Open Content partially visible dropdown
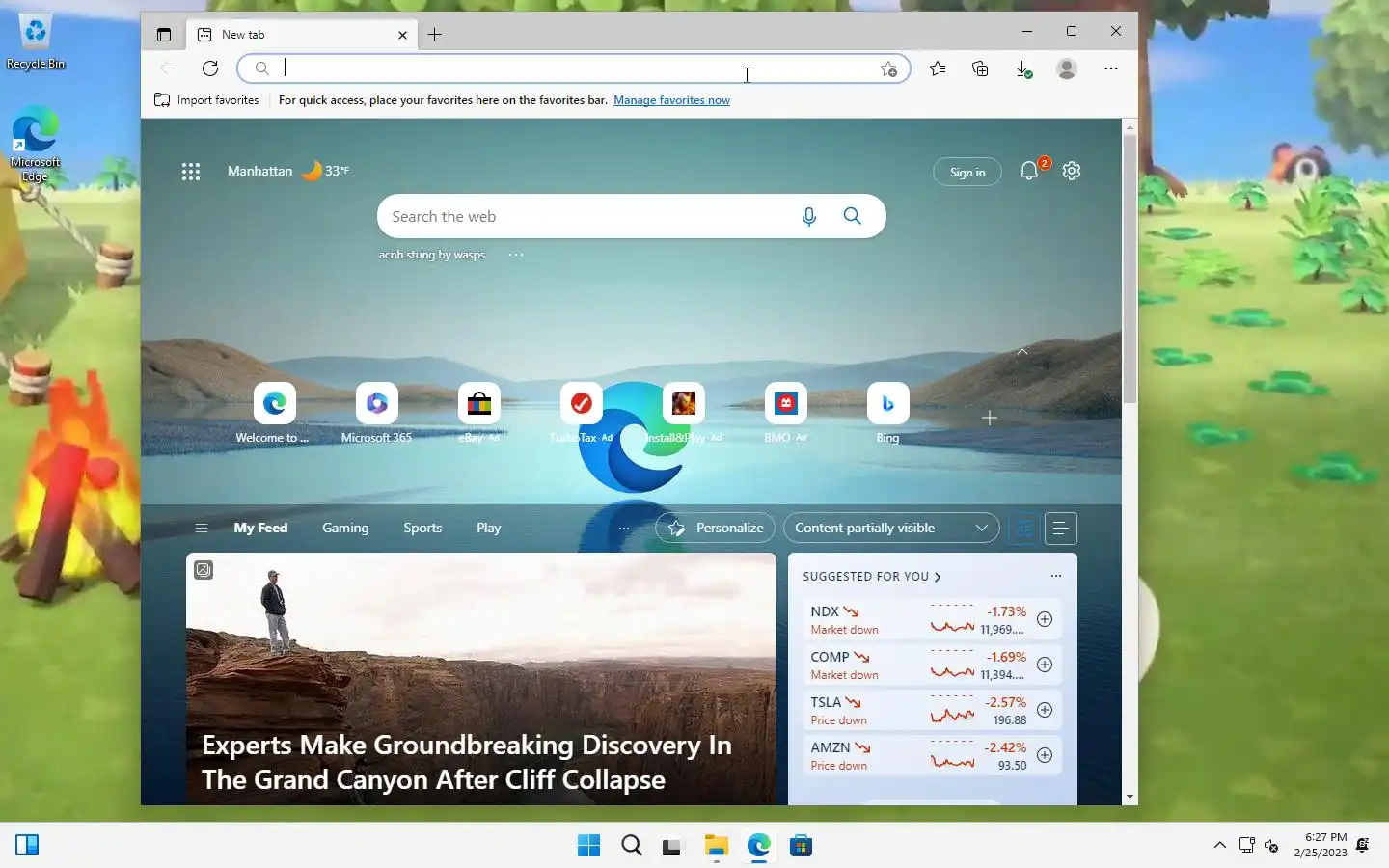The image size is (1389, 868). pyautogui.click(x=891, y=529)
